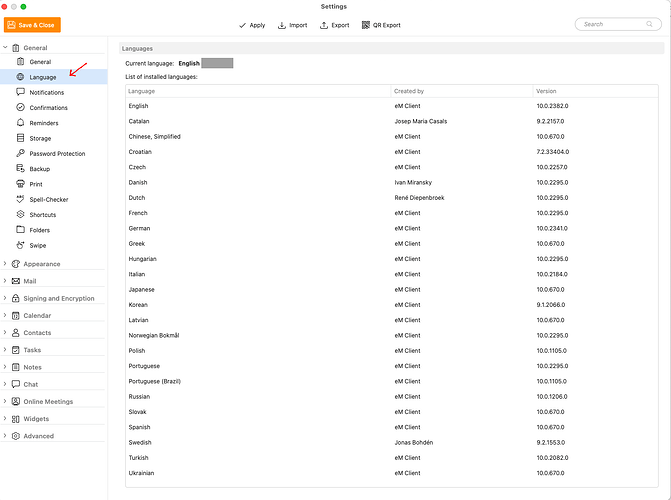Choose German from the list
The width and height of the screenshot is (671, 500).
click(x=392, y=228)
